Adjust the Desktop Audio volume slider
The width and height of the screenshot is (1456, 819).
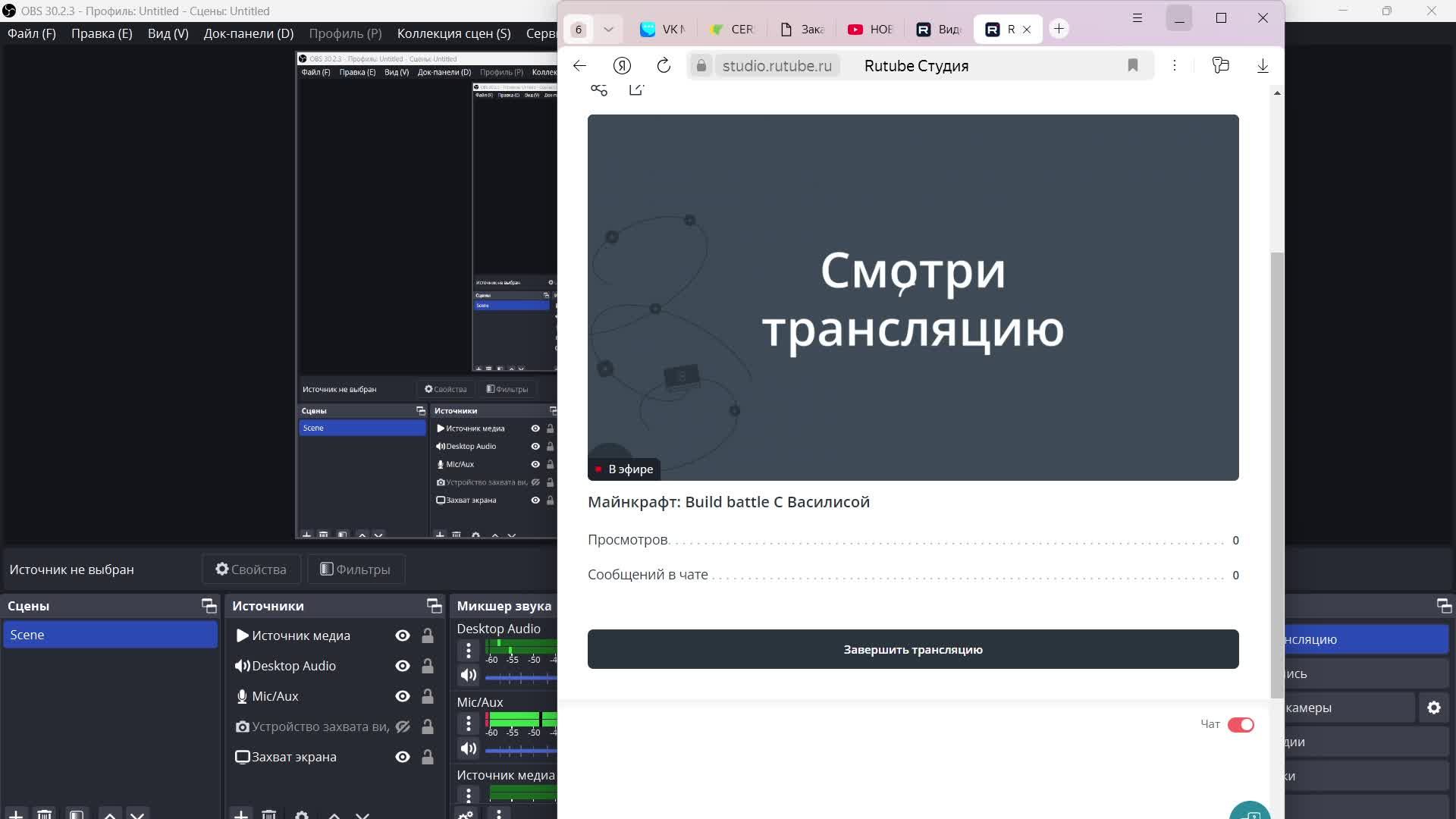tap(521, 676)
